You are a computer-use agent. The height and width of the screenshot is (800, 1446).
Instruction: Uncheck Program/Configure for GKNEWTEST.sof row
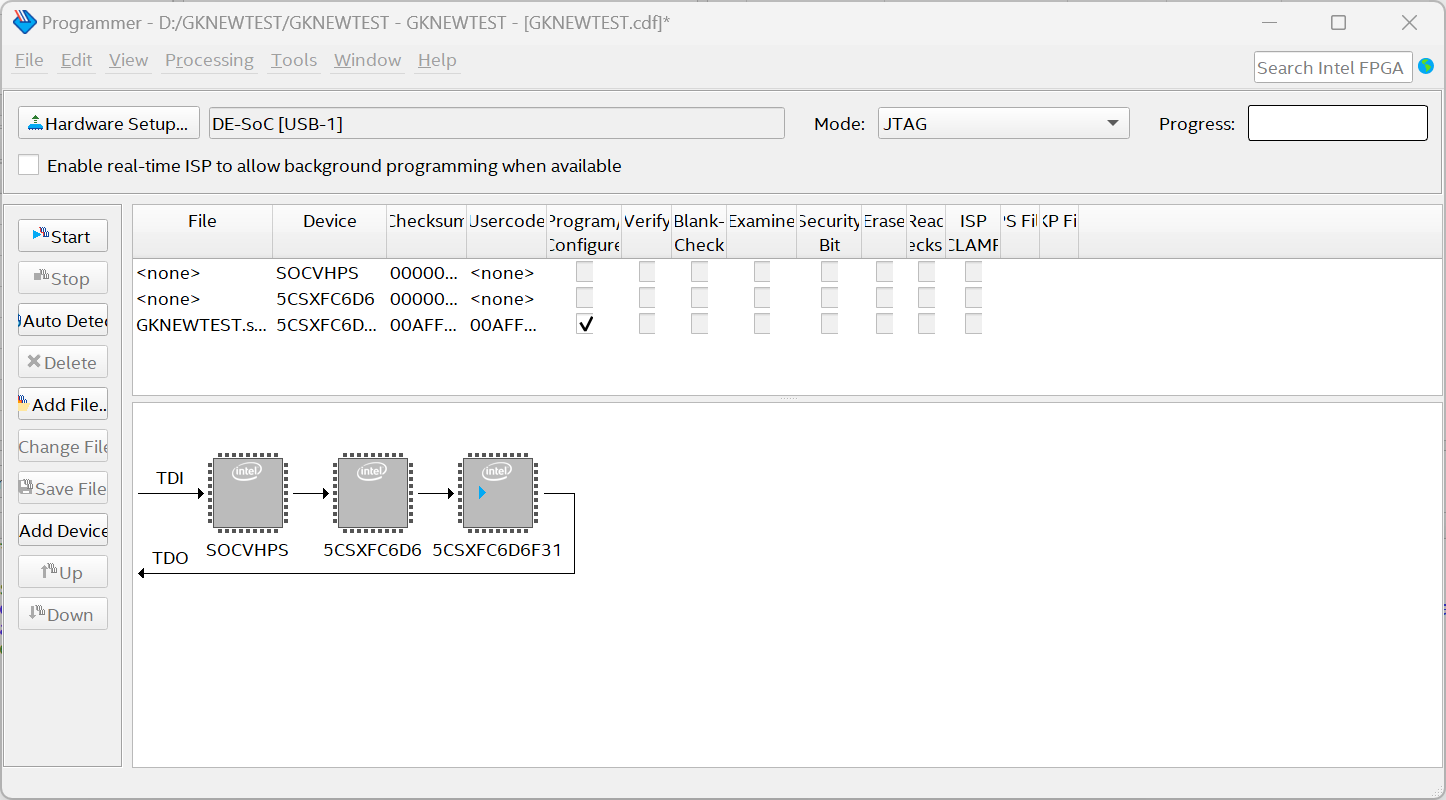584,323
